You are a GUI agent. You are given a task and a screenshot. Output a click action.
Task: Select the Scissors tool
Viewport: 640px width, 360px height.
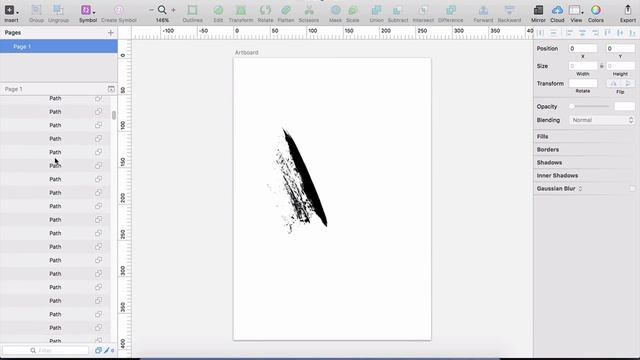tap(309, 10)
